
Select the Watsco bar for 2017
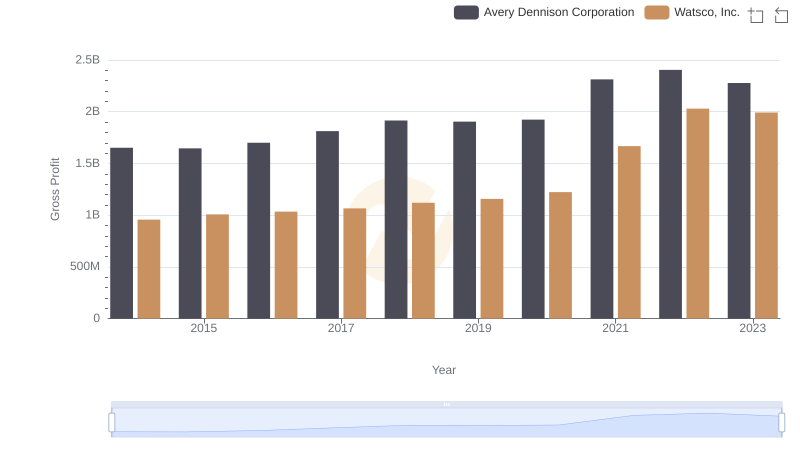click(355, 263)
